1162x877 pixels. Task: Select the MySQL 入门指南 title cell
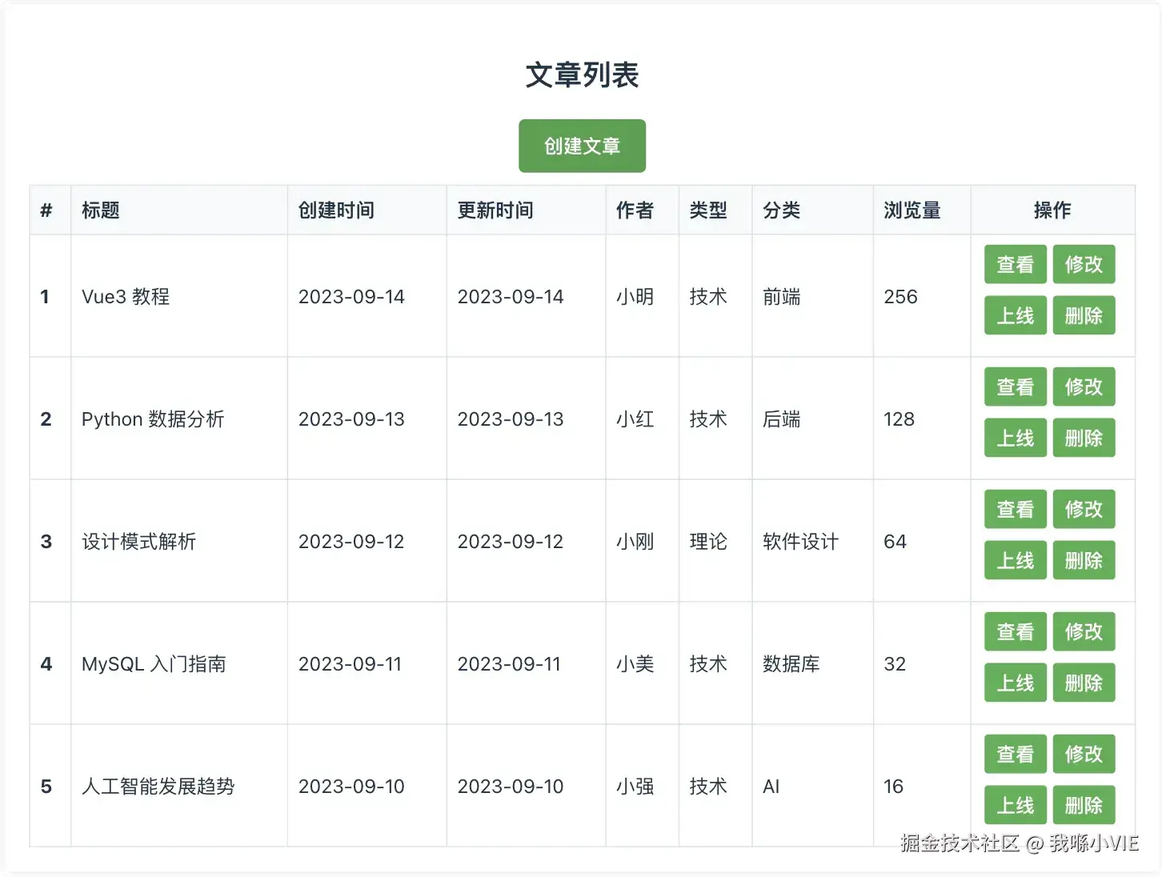179,663
